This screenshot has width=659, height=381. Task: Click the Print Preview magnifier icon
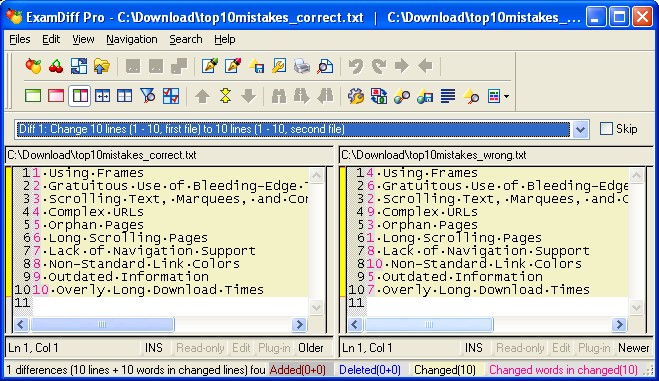coord(325,66)
